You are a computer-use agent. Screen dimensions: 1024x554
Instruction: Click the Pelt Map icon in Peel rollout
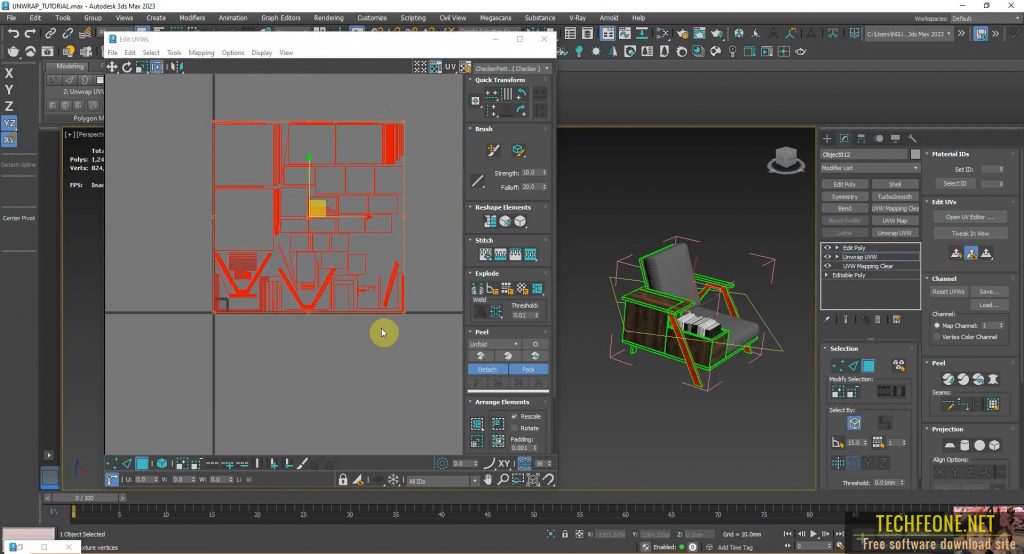993,379
